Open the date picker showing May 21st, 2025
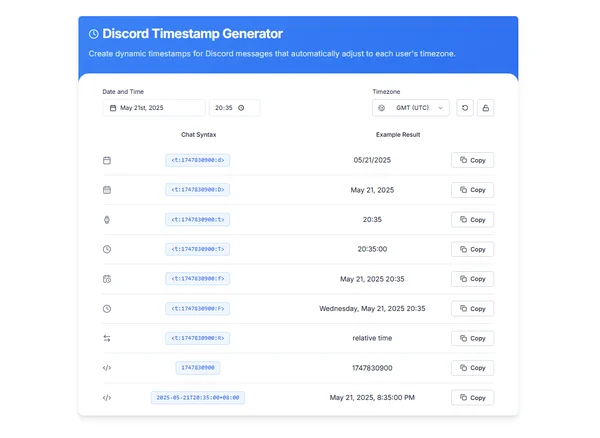600x438 pixels. (154, 108)
